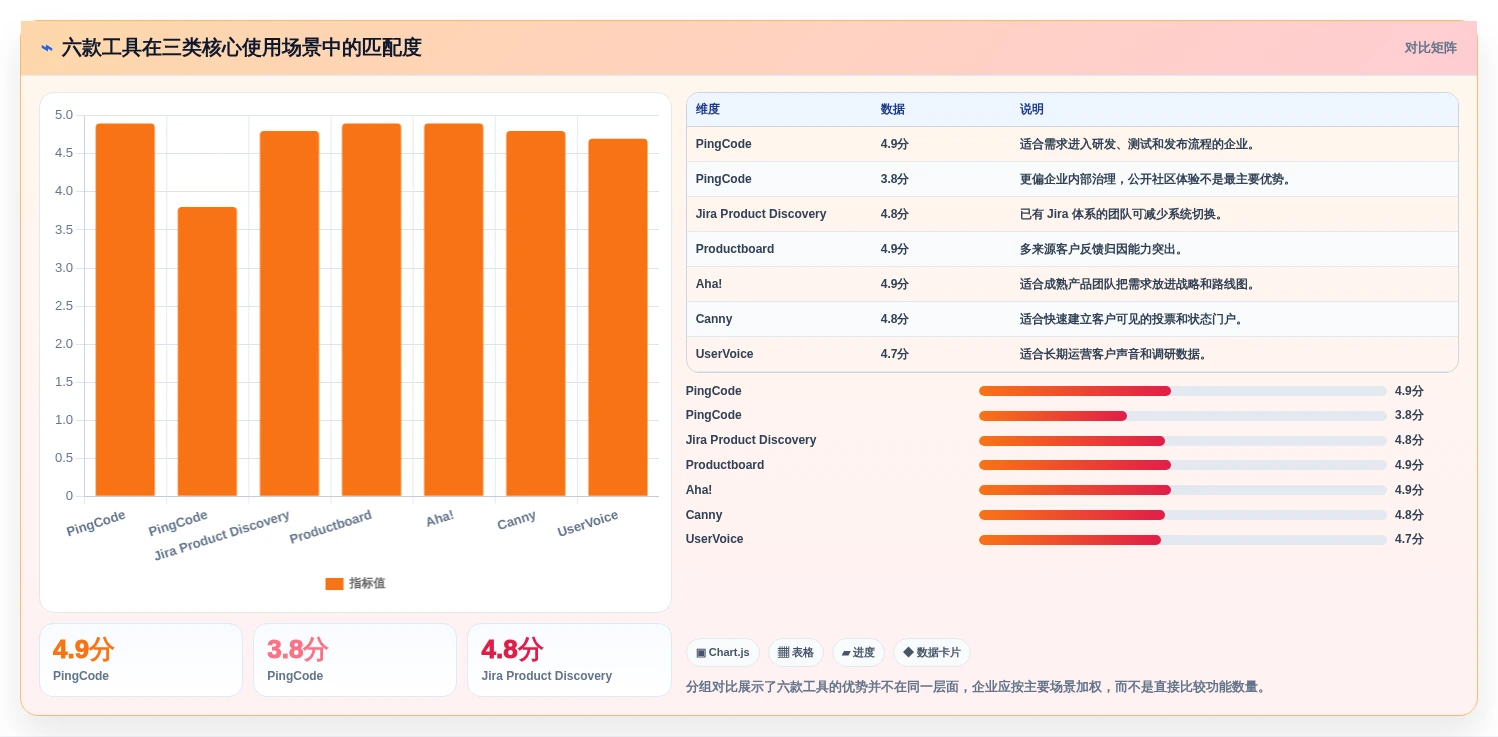This screenshot has height=737, width=1498.
Task: Click the Canny table row name
Action: click(x=714, y=319)
